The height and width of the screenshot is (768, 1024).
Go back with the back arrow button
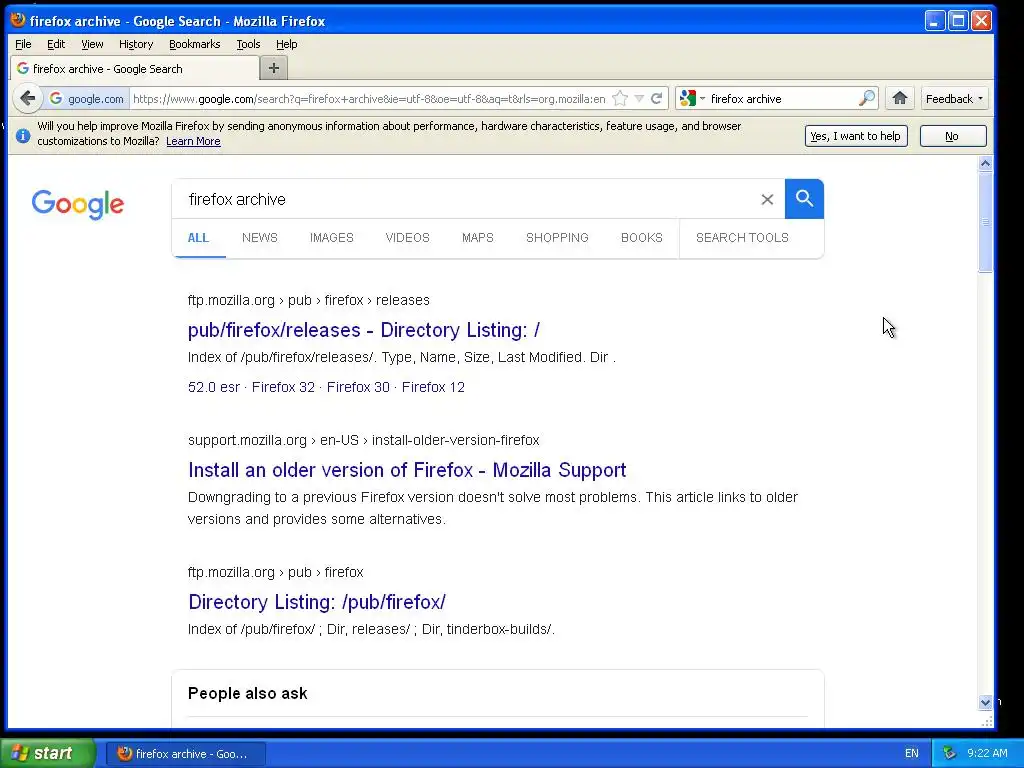27,99
